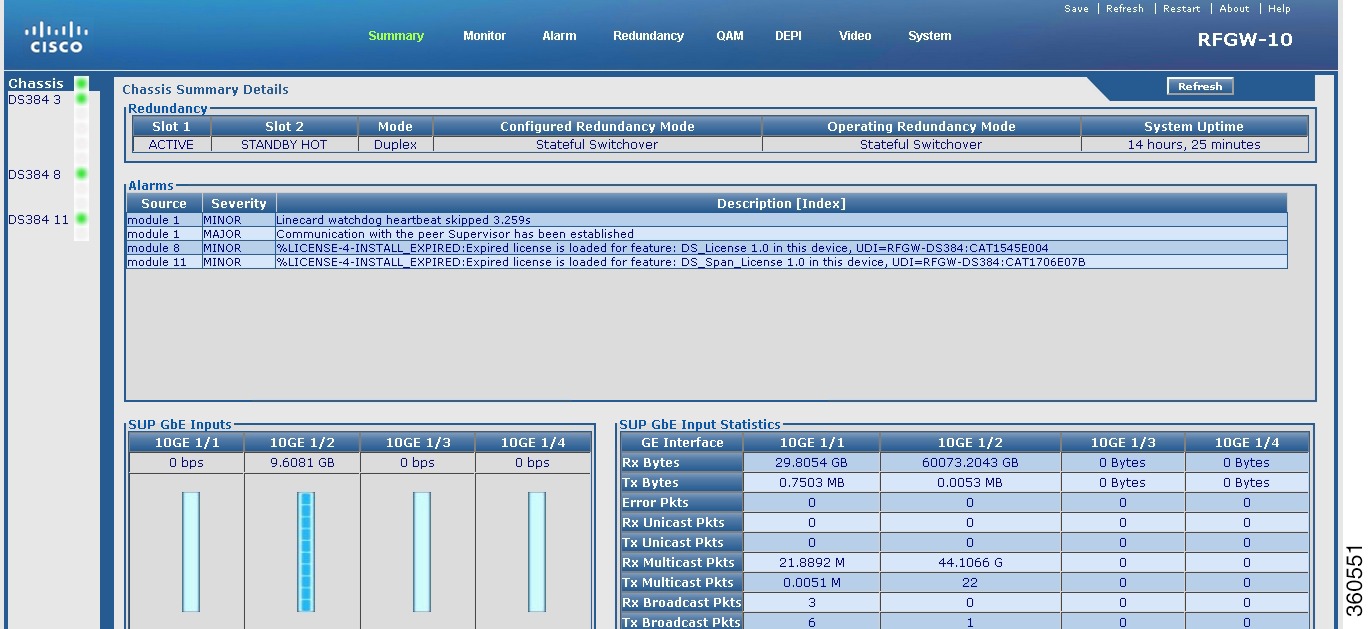
Task: Click the MAJOR severity cell
Action: (x=239, y=234)
